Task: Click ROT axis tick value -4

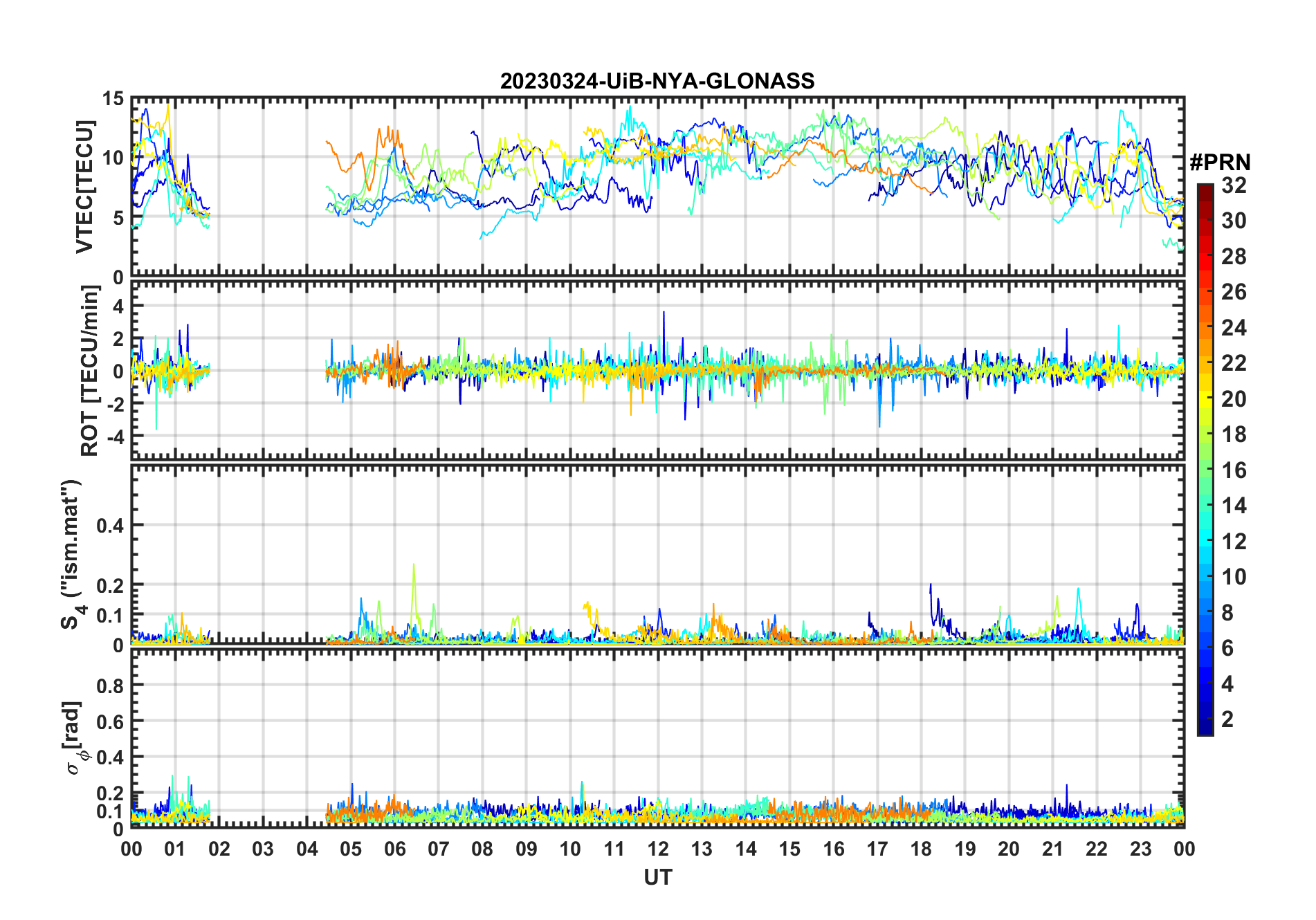Action: (115, 437)
